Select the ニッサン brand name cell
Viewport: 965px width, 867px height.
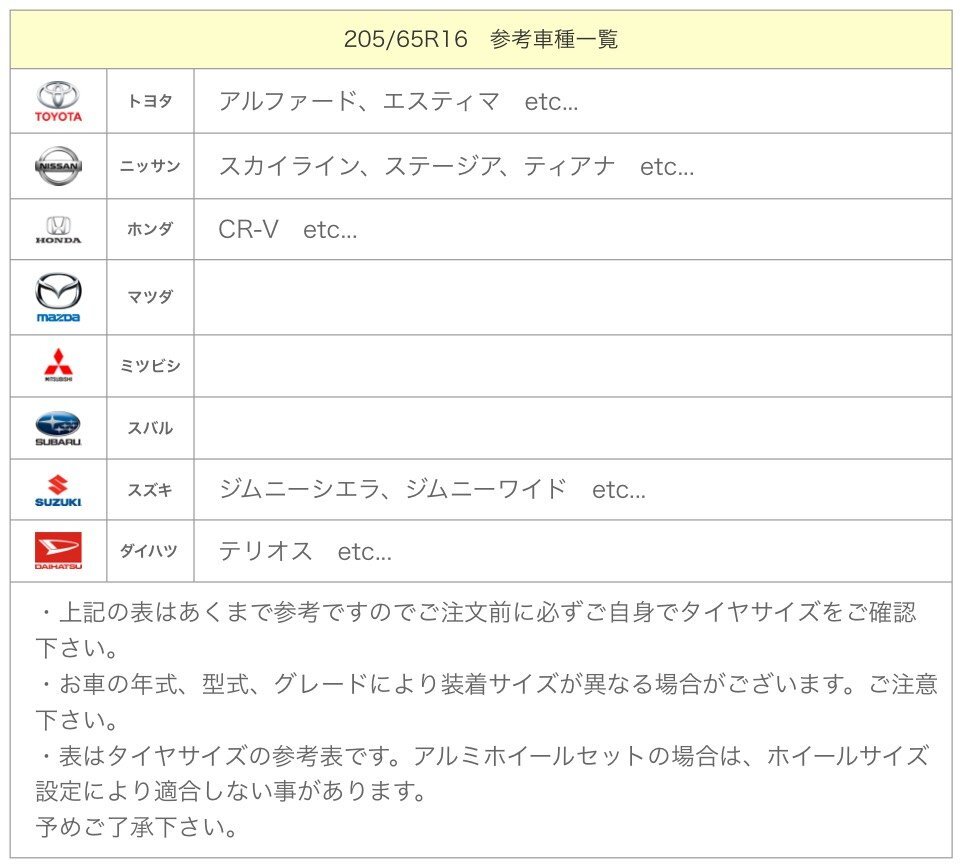[150, 166]
